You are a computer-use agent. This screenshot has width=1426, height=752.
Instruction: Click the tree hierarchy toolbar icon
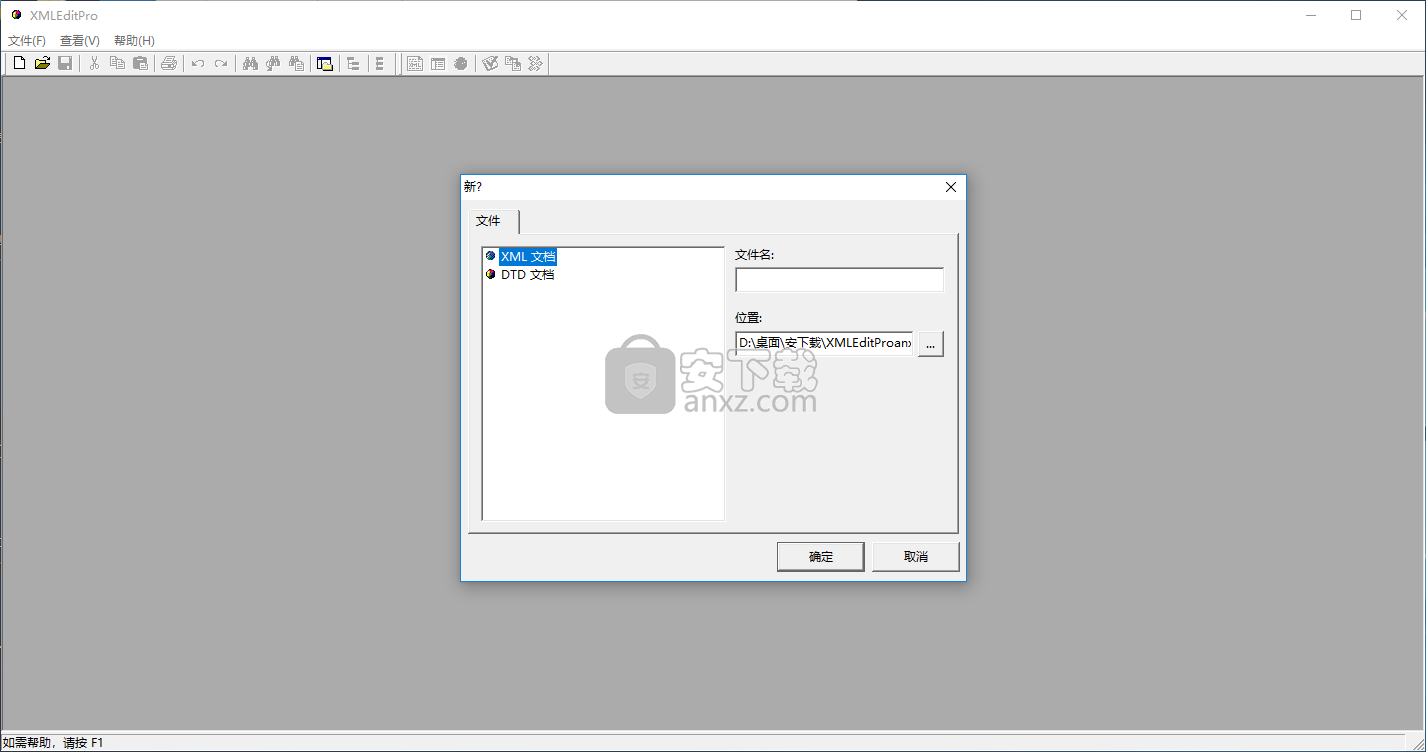coord(353,63)
